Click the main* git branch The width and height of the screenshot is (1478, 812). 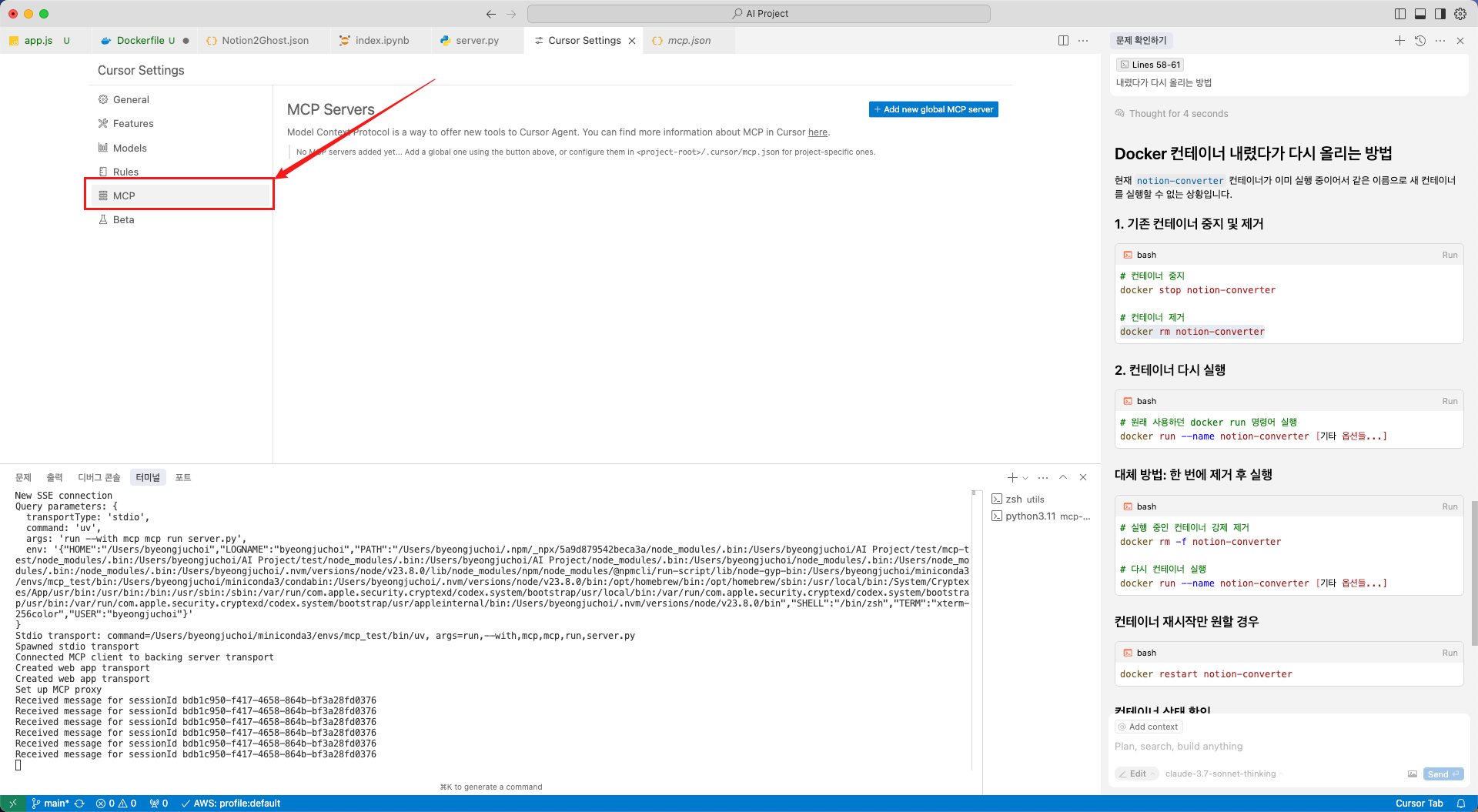pos(50,804)
